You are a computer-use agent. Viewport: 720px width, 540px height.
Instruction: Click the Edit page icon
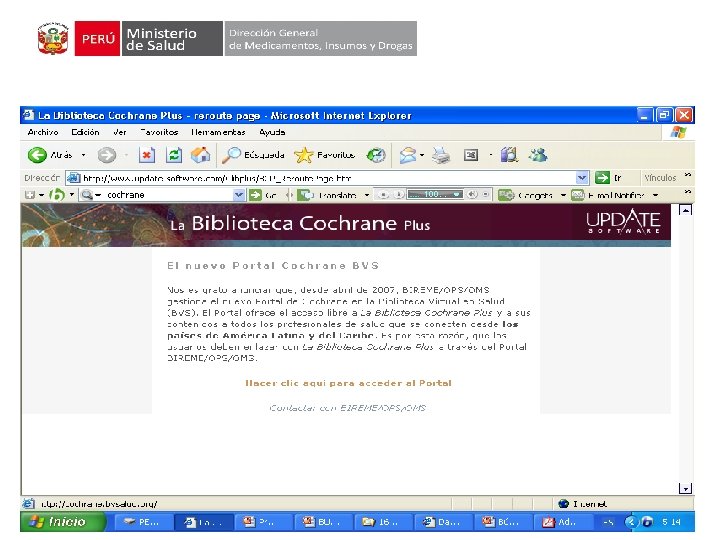click(x=471, y=155)
